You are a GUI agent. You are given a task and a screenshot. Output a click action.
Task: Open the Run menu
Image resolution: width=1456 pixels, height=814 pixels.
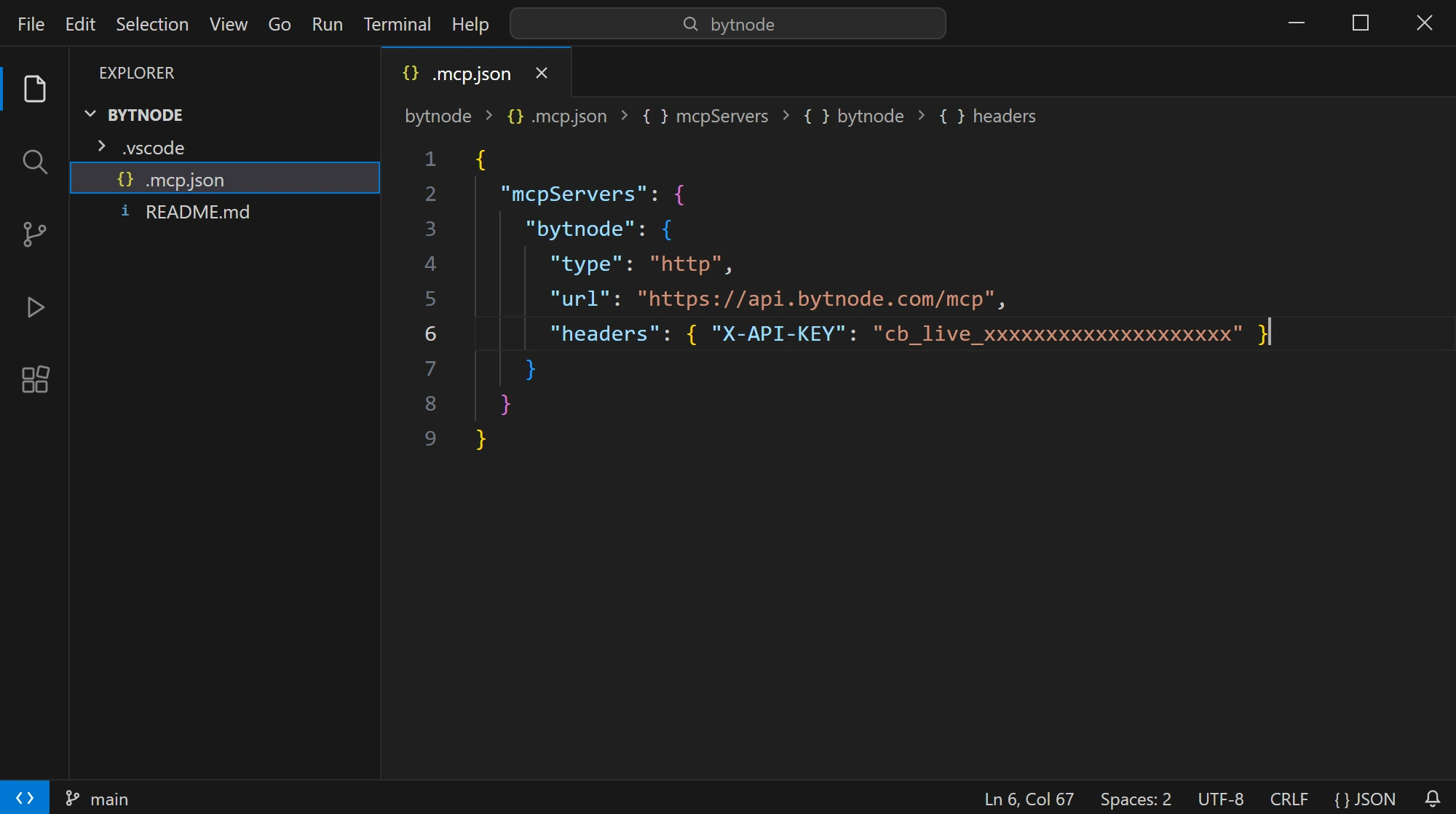point(328,24)
